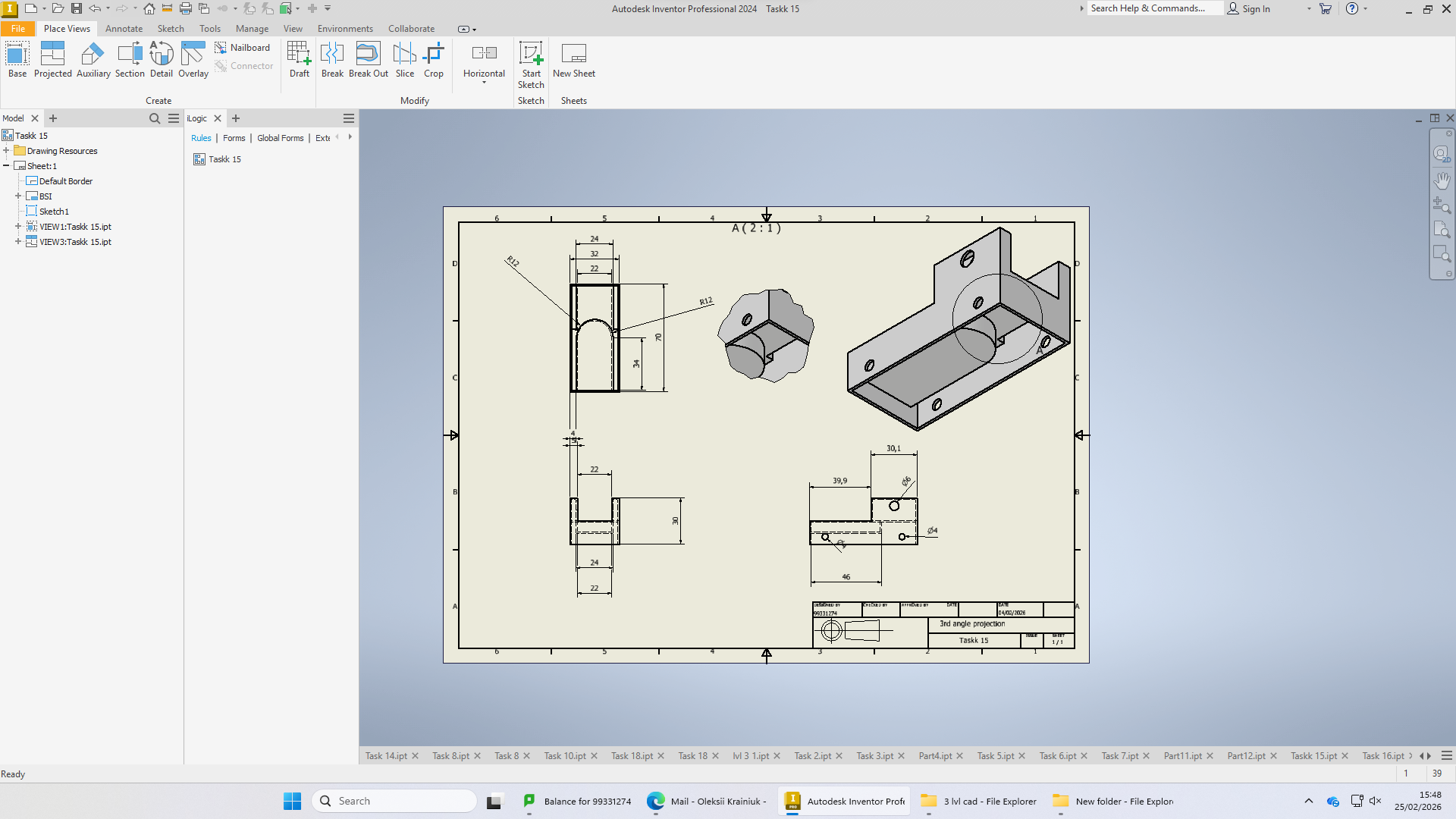Select the Break Out tool
Viewport: 1456px width, 819px height.
point(369,60)
